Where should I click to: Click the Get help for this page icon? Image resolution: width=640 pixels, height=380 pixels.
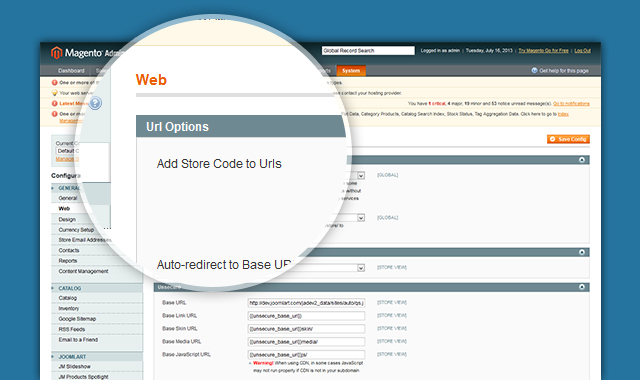tap(534, 70)
